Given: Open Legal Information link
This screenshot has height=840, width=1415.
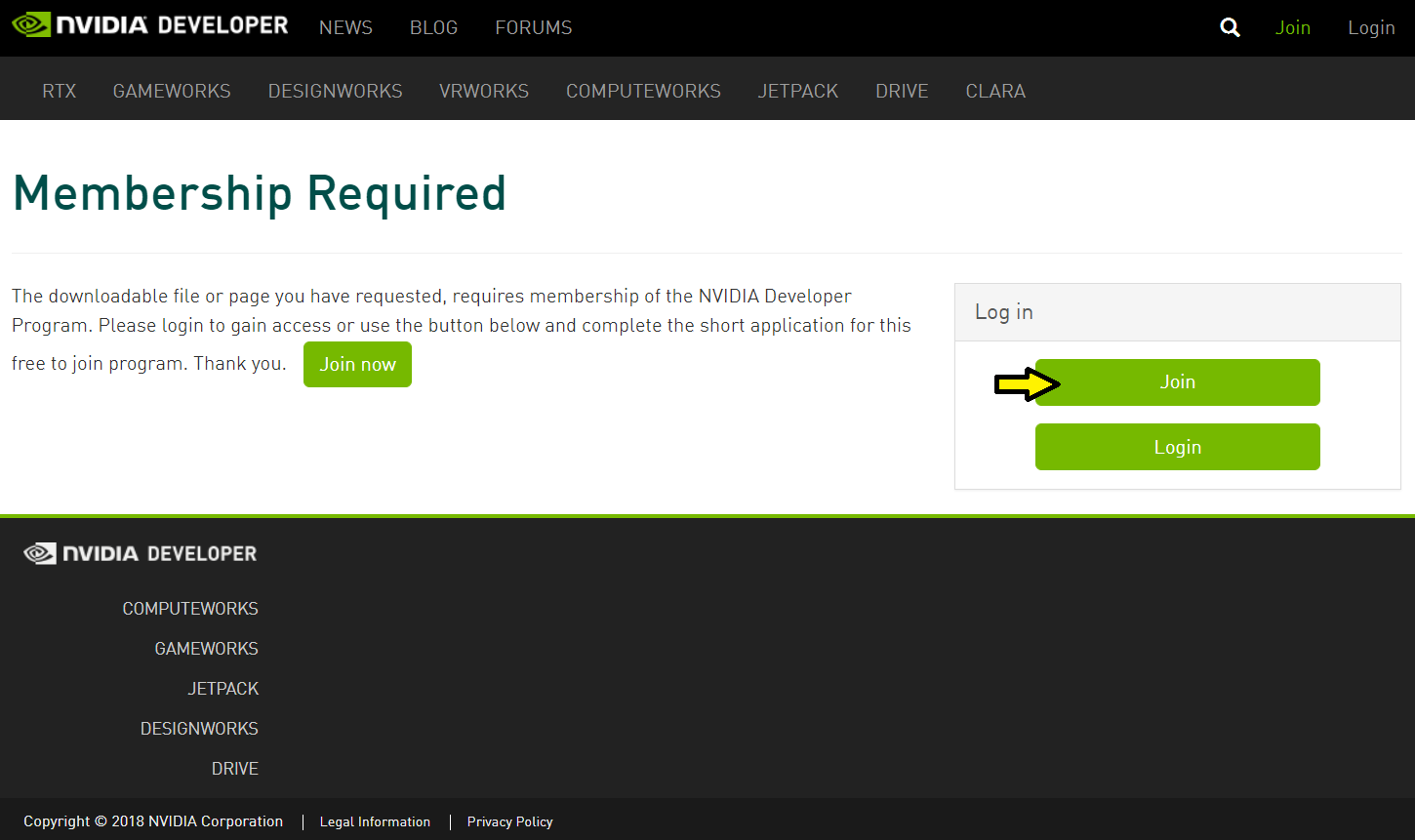Looking at the screenshot, I should (375, 821).
